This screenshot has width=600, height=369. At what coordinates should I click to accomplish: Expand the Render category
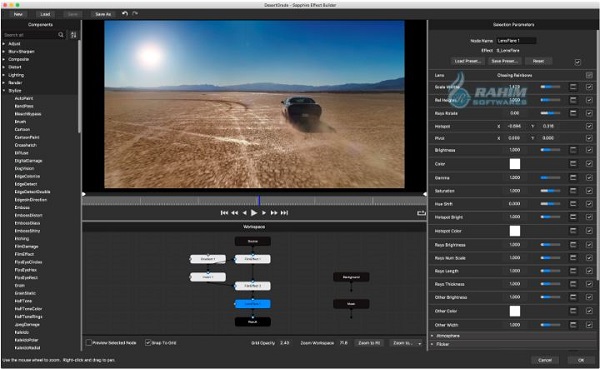[x=4, y=83]
